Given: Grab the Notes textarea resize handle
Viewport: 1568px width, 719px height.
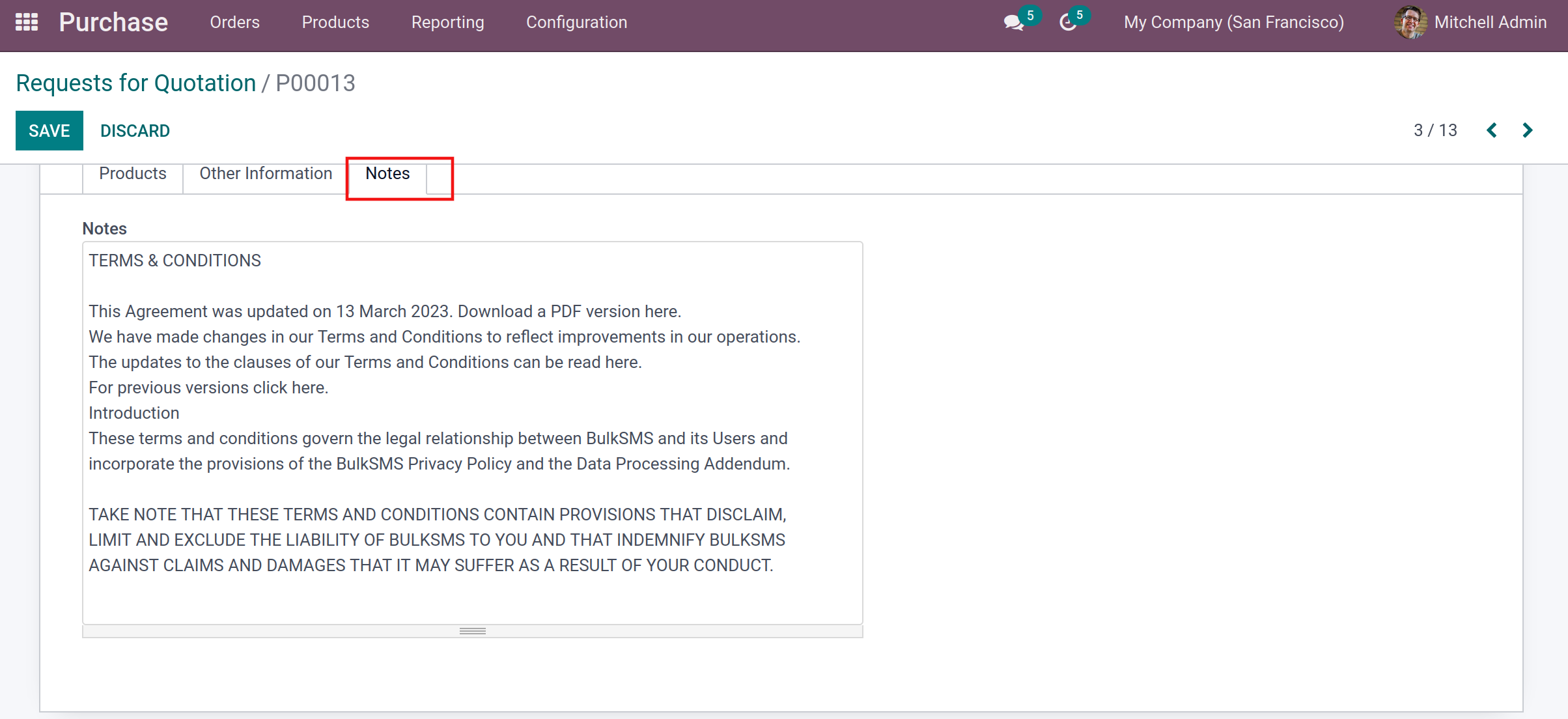Looking at the screenshot, I should coord(473,631).
